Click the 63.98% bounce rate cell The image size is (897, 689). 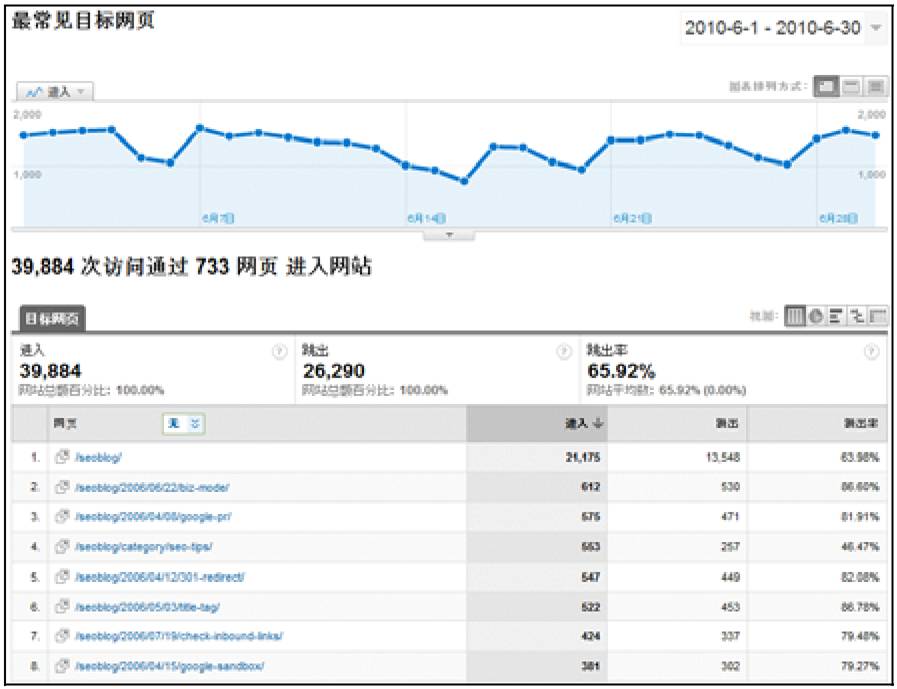[x=860, y=457]
